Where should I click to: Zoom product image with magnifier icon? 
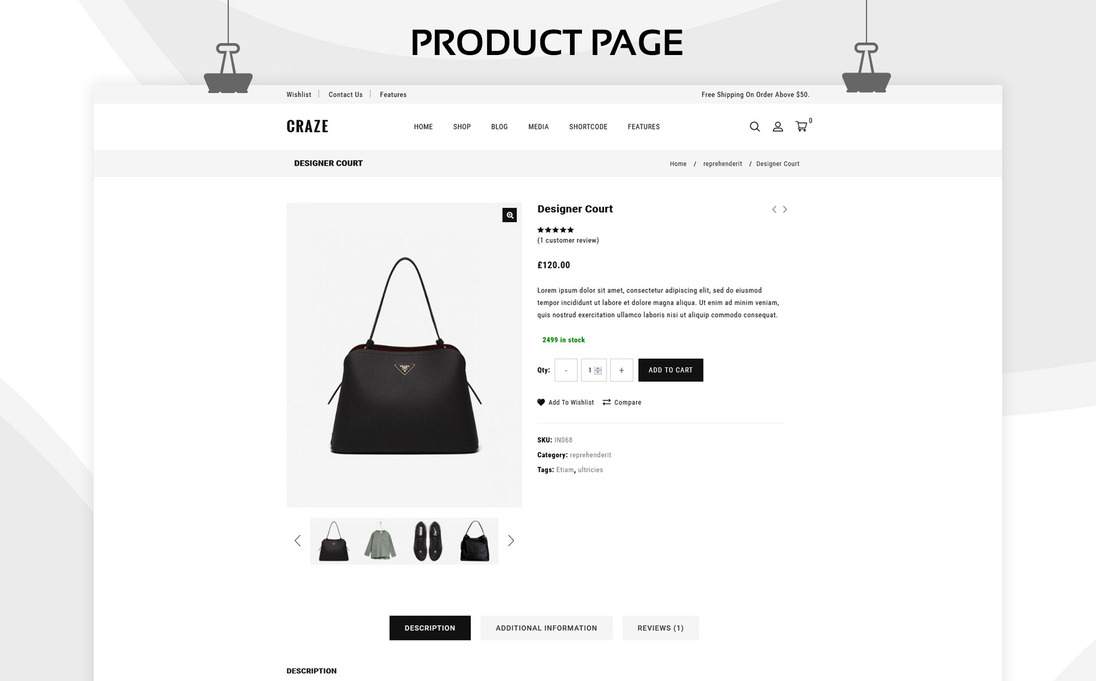pyautogui.click(x=510, y=215)
